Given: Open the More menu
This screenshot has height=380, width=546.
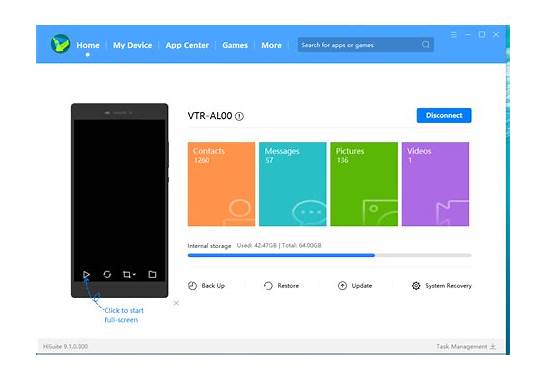Looking at the screenshot, I should tap(271, 45).
